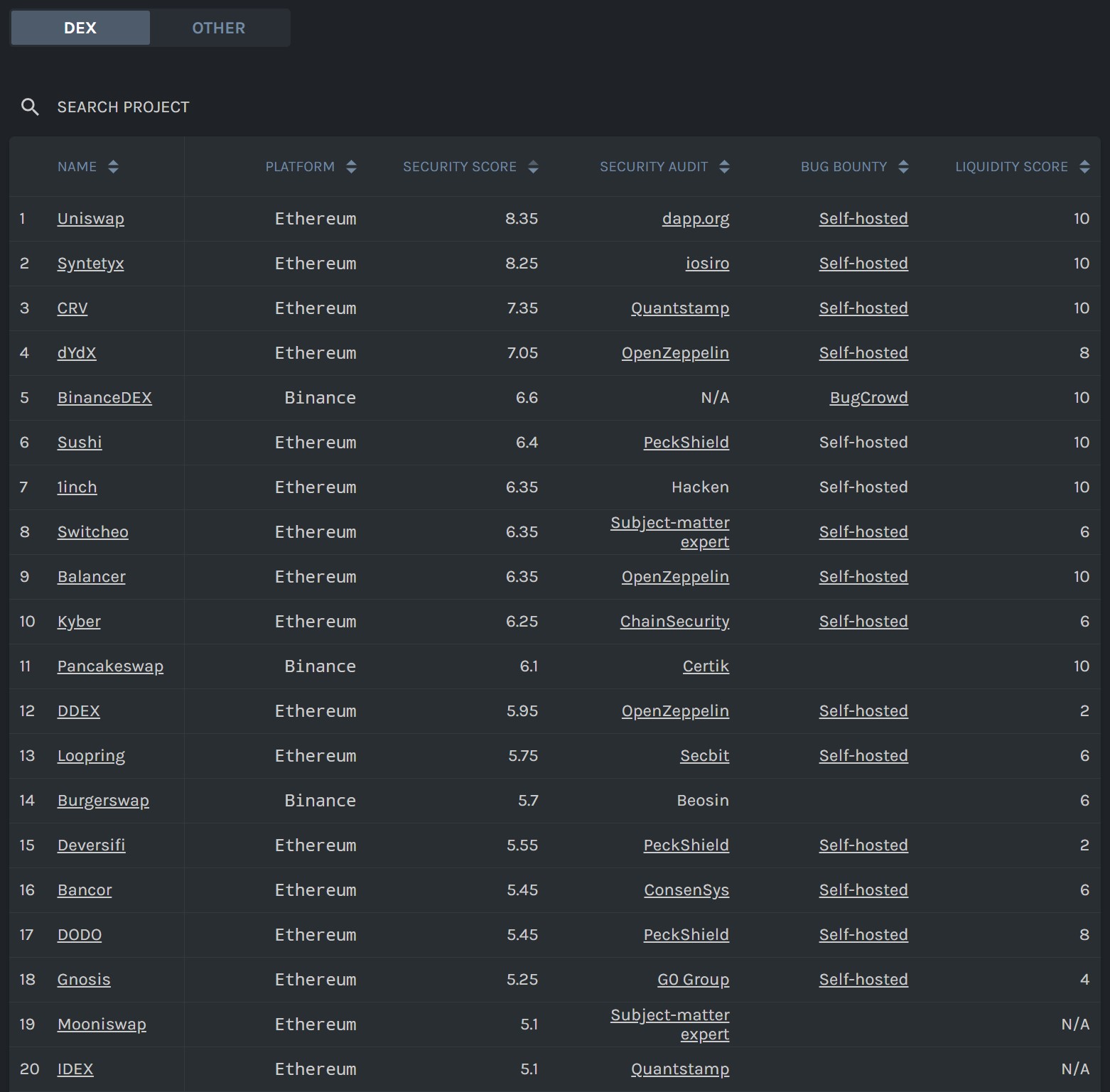The width and height of the screenshot is (1110, 1092).
Task: Click BinanceDEX's N/A security audit
Action: 715,398
